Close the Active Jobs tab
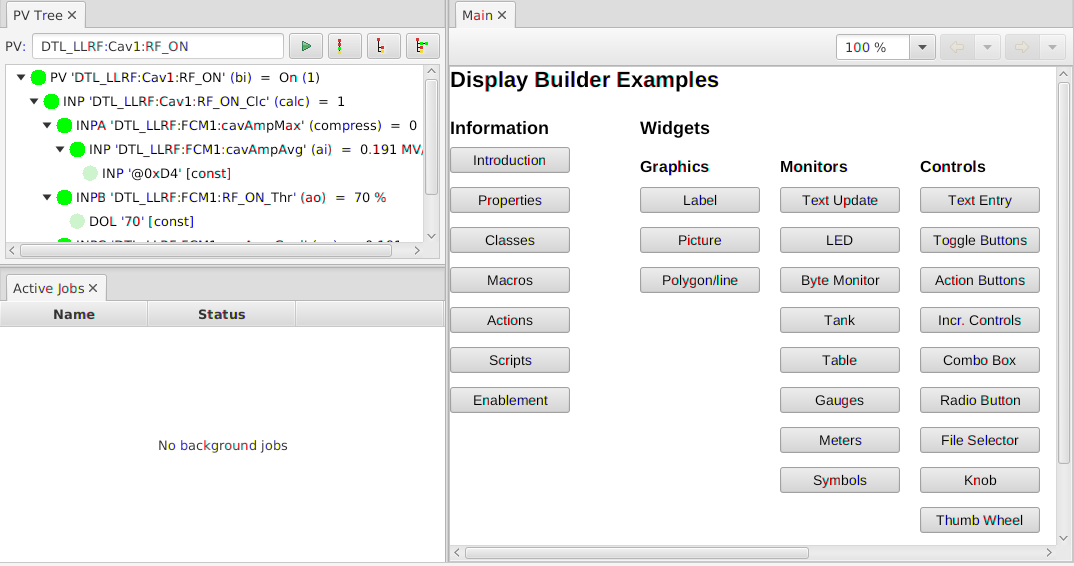 (93, 288)
